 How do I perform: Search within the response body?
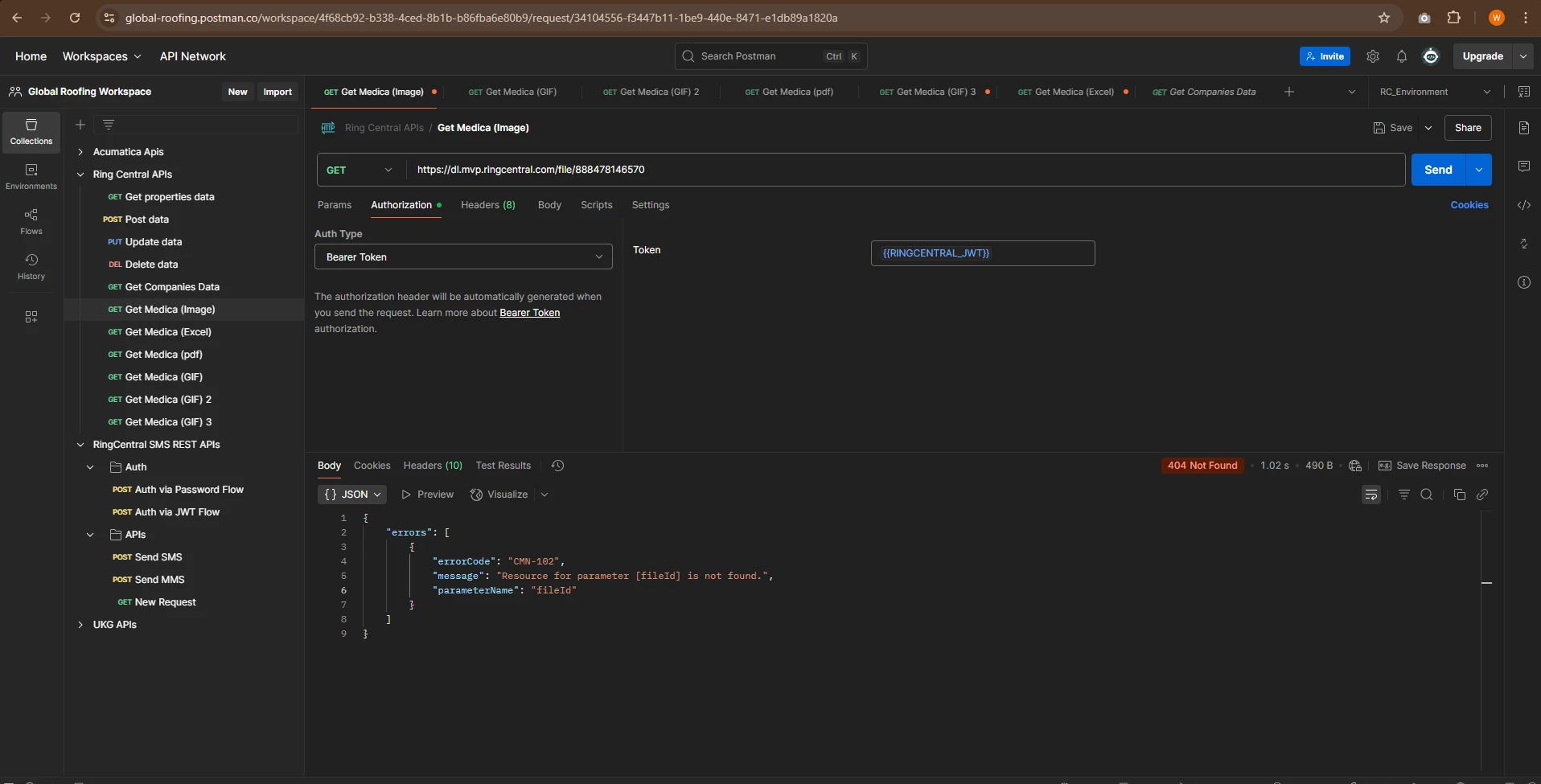tap(1427, 495)
